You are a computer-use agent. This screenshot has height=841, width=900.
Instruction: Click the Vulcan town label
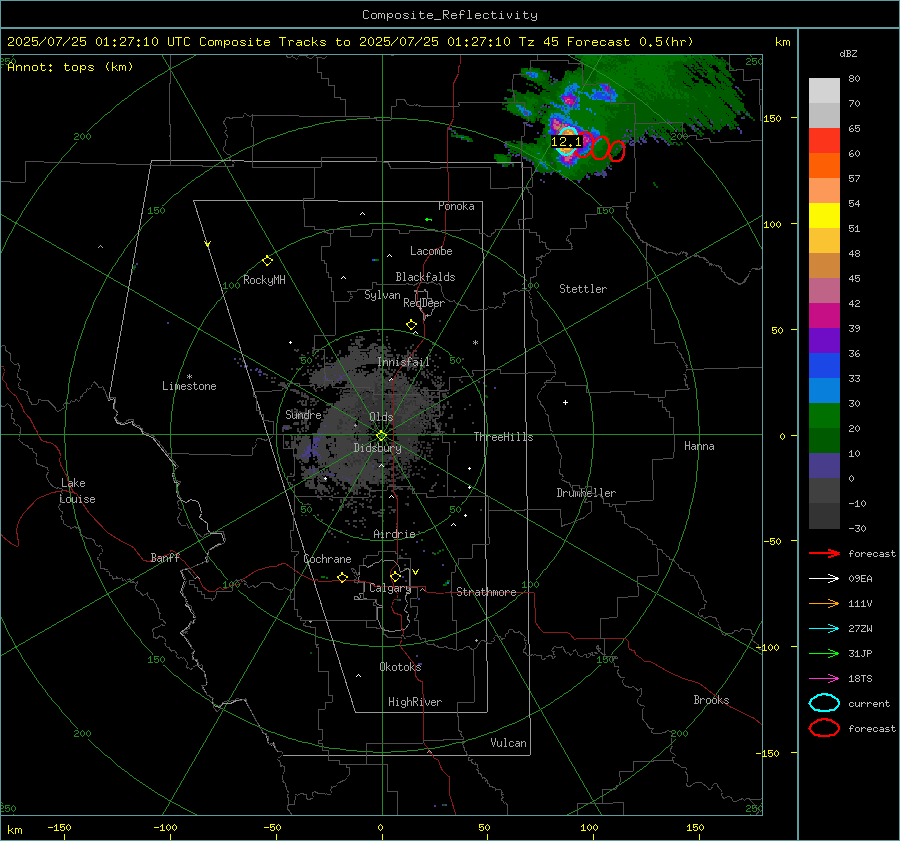pos(509,743)
